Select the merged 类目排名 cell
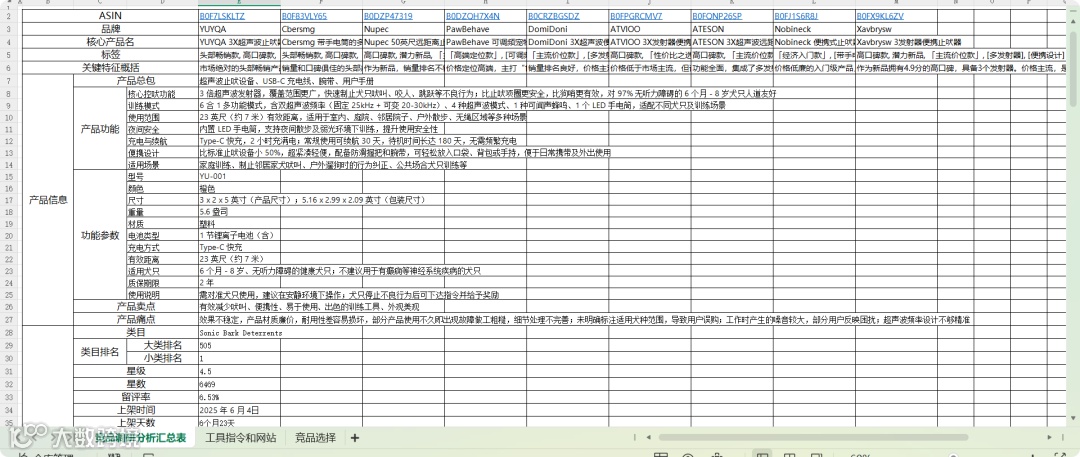 coord(100,352)
